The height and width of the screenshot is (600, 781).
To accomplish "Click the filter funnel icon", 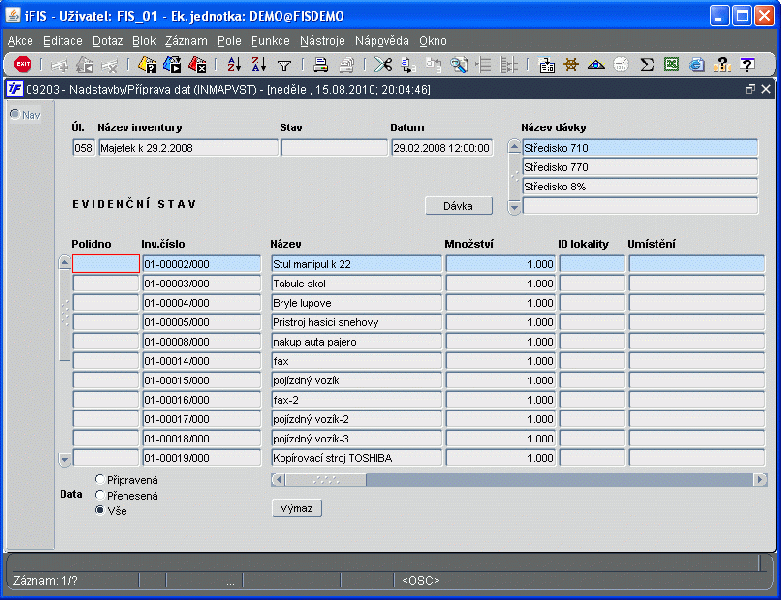I will point(284,65).
